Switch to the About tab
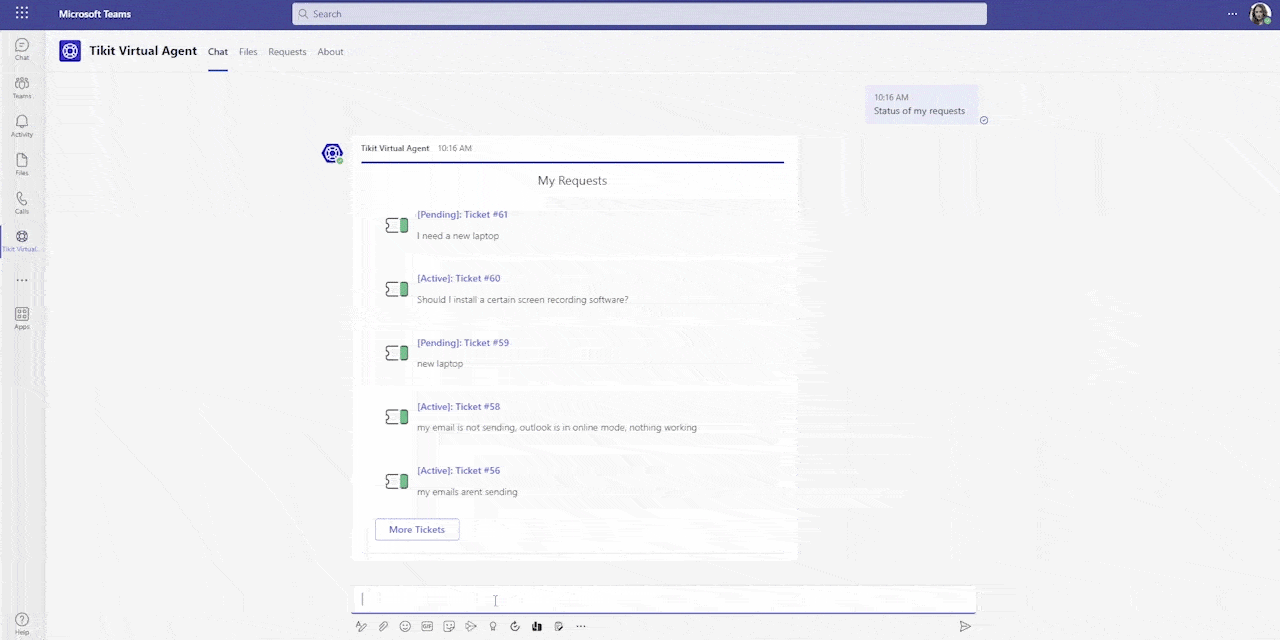1280x640 pixels. tap(330, 52)
